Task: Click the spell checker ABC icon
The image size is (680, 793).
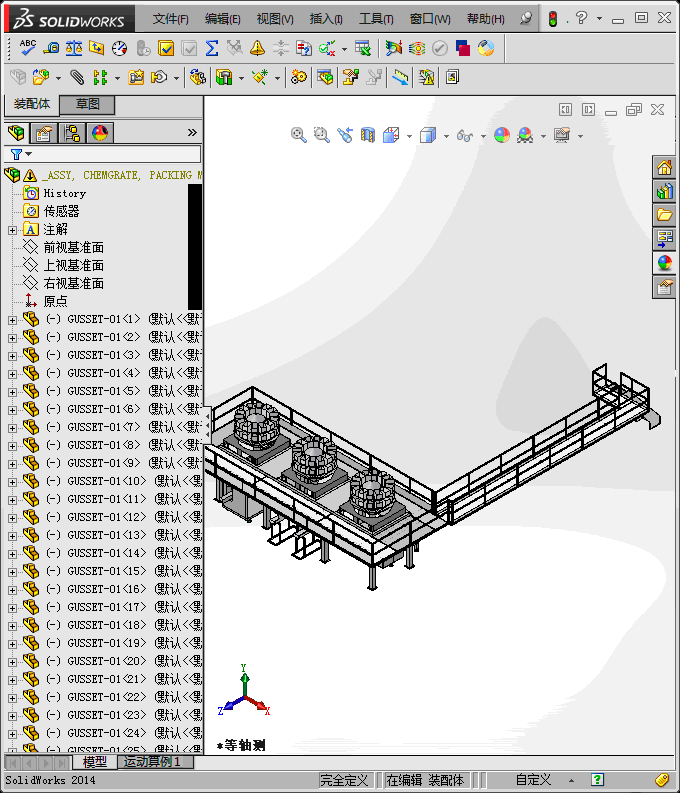Action: (27, 48)
